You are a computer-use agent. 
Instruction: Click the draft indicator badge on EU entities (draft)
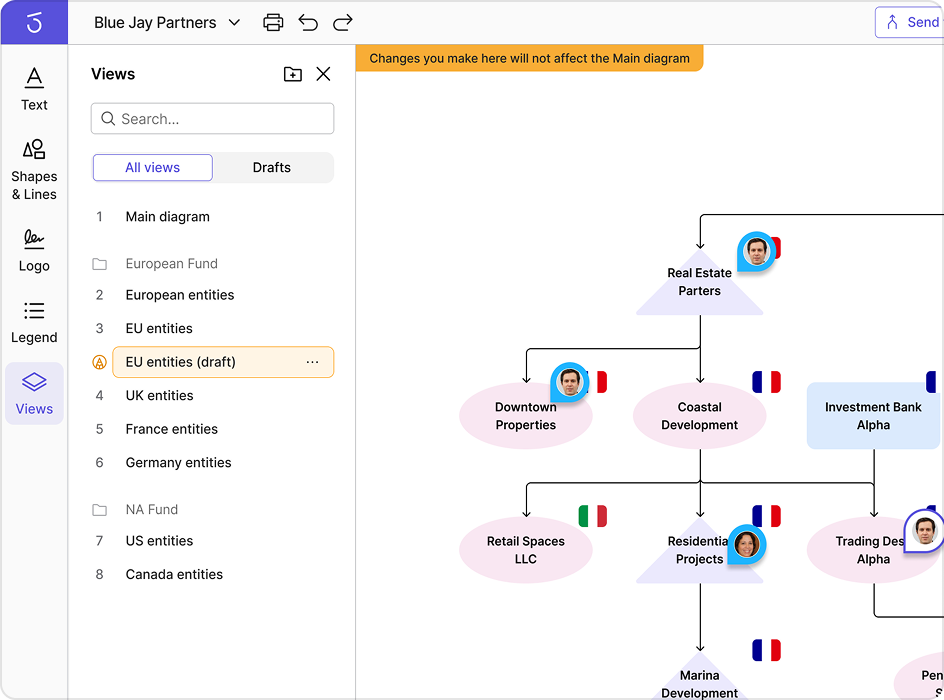[99, 362]
